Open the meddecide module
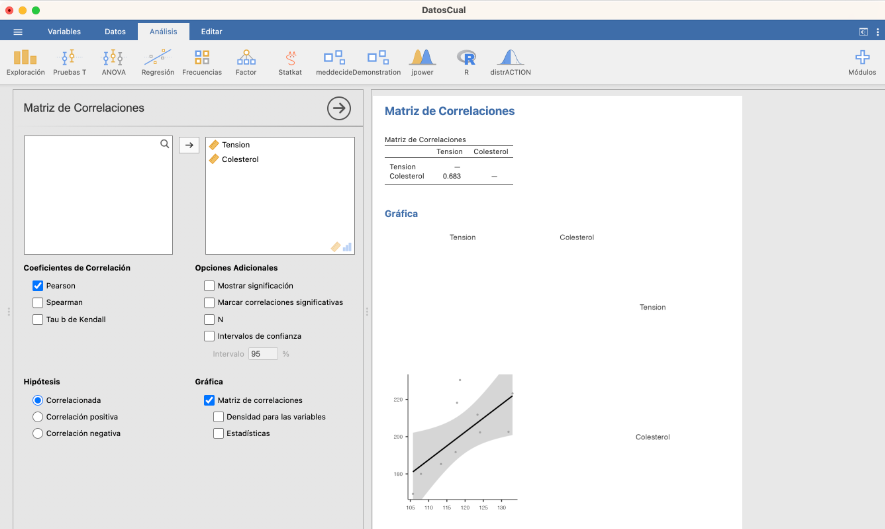This screenshot has width=885, height=529. click(334, 62)
